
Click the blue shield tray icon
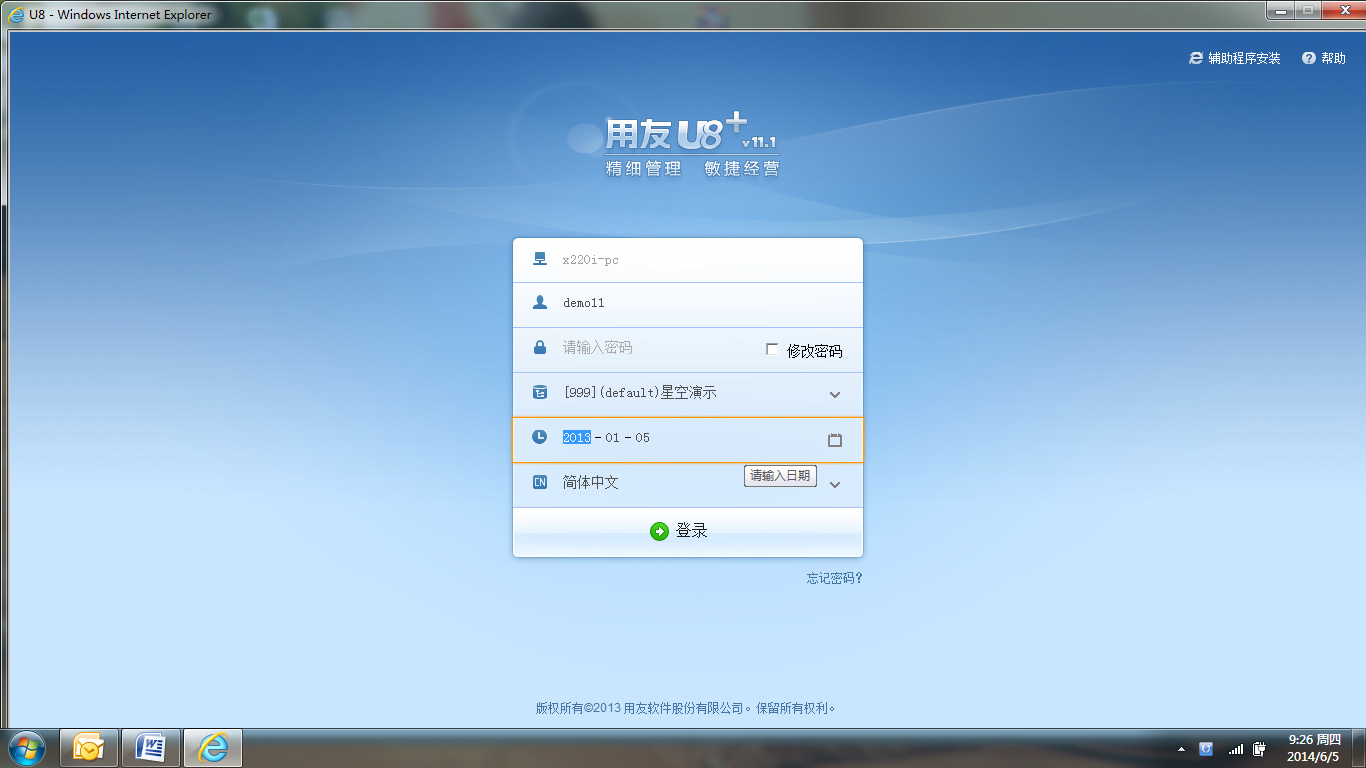tap(1206, 748)
